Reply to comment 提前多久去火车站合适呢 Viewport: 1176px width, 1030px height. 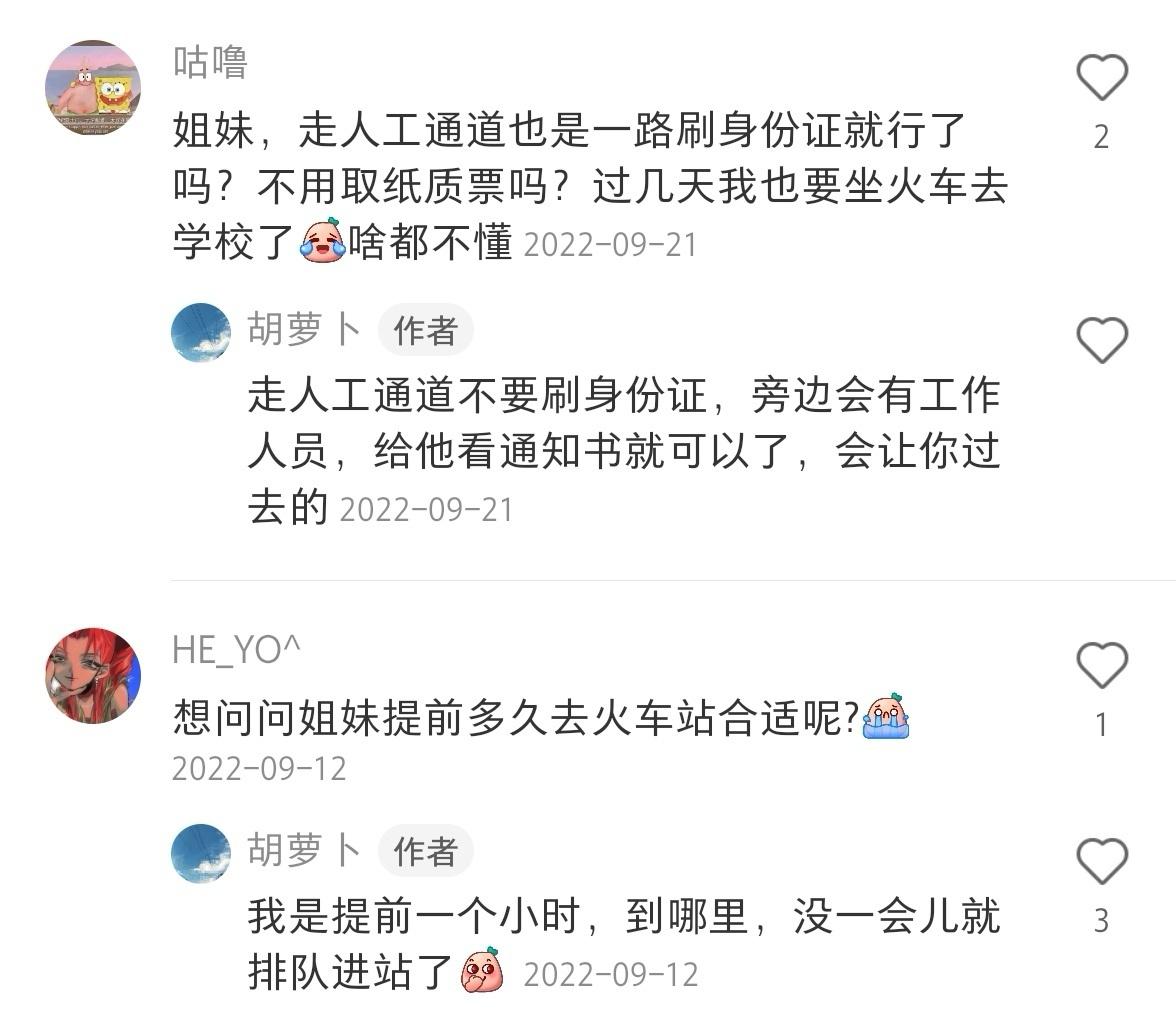[x=540, y=718]
